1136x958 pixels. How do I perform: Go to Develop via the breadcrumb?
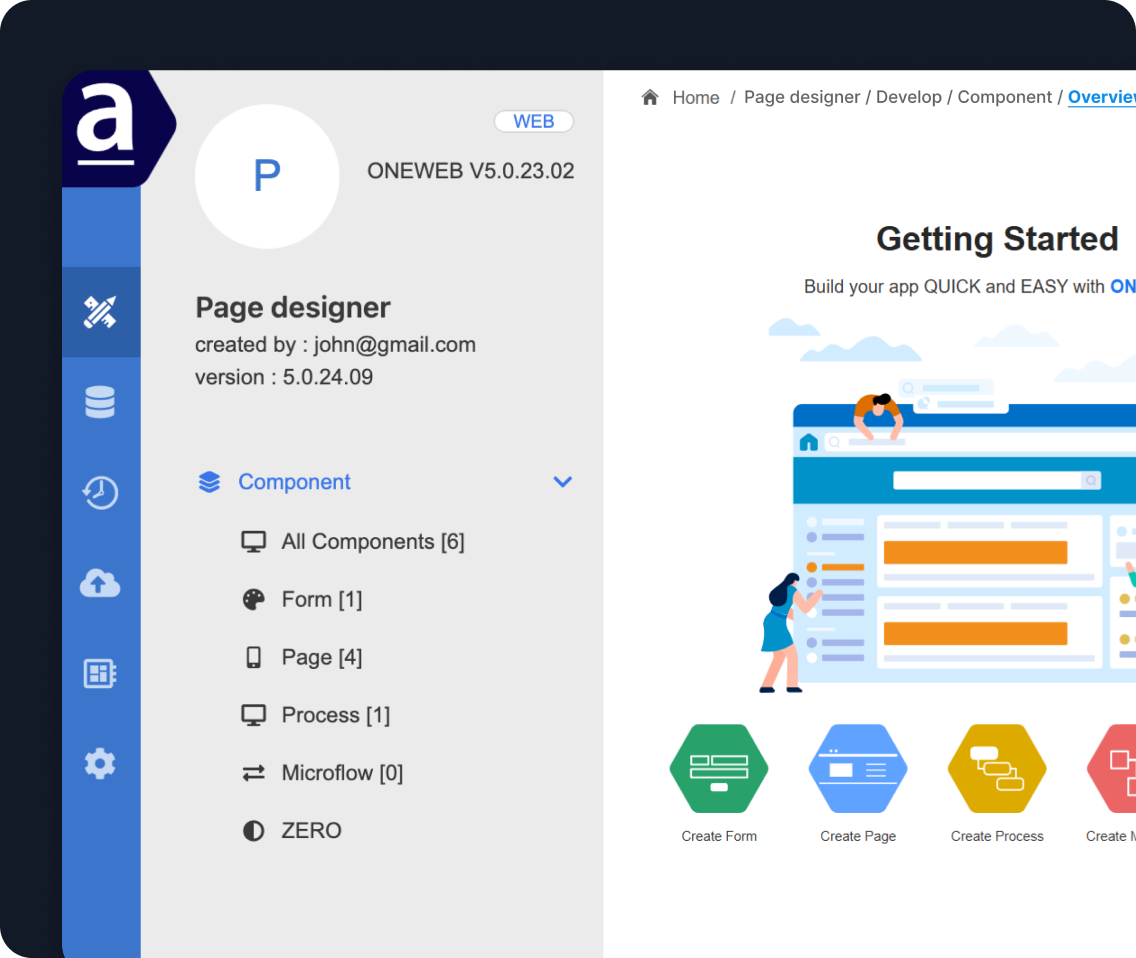click(908, 96)
